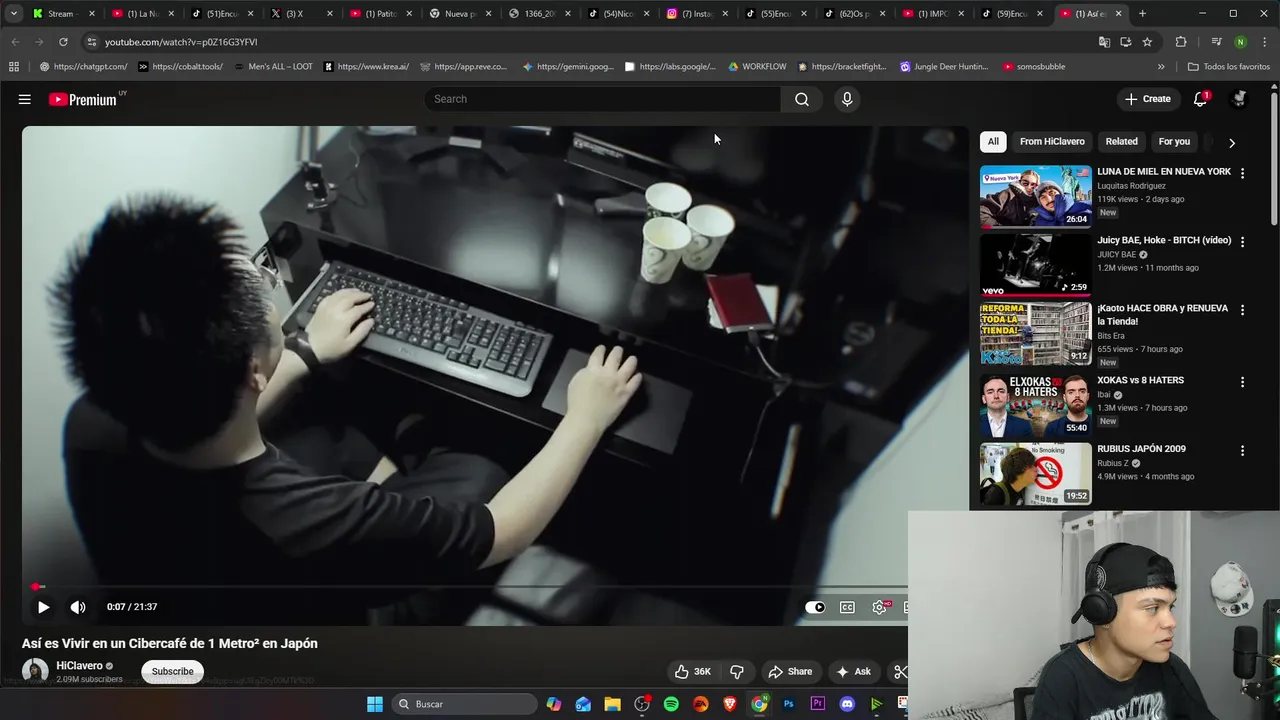Open the YouTube hamburger guide menu
The image size is (1280, 720).
click(25, 99)
